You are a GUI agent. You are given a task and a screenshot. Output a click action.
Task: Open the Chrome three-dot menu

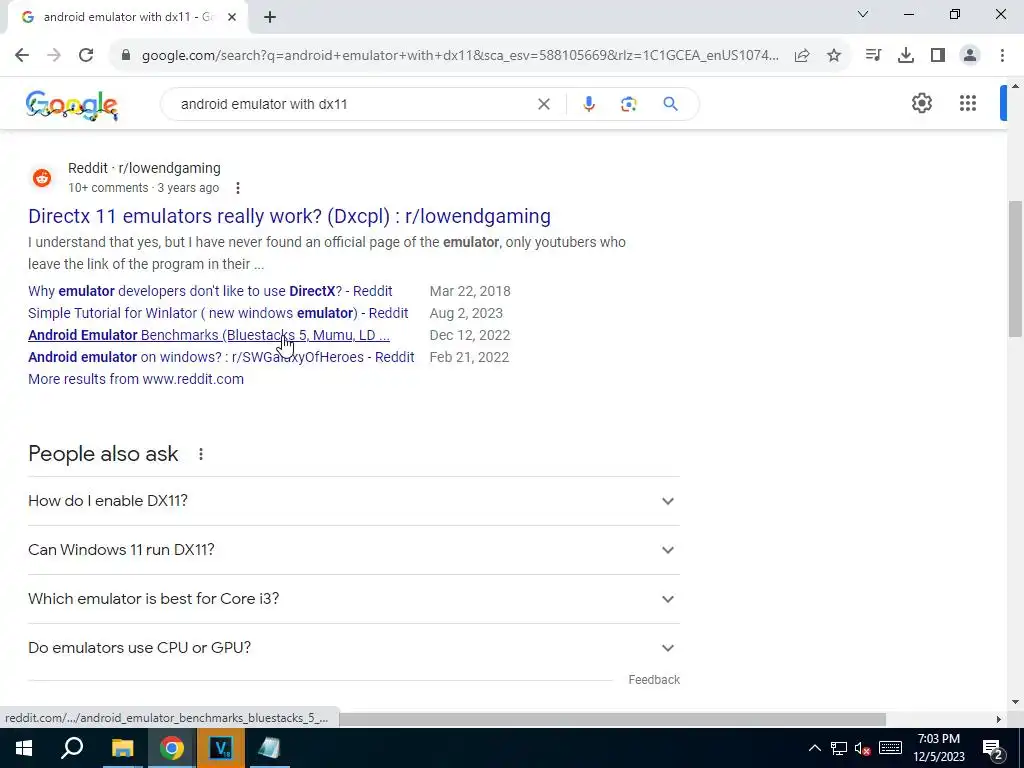tap(1002, 56)
